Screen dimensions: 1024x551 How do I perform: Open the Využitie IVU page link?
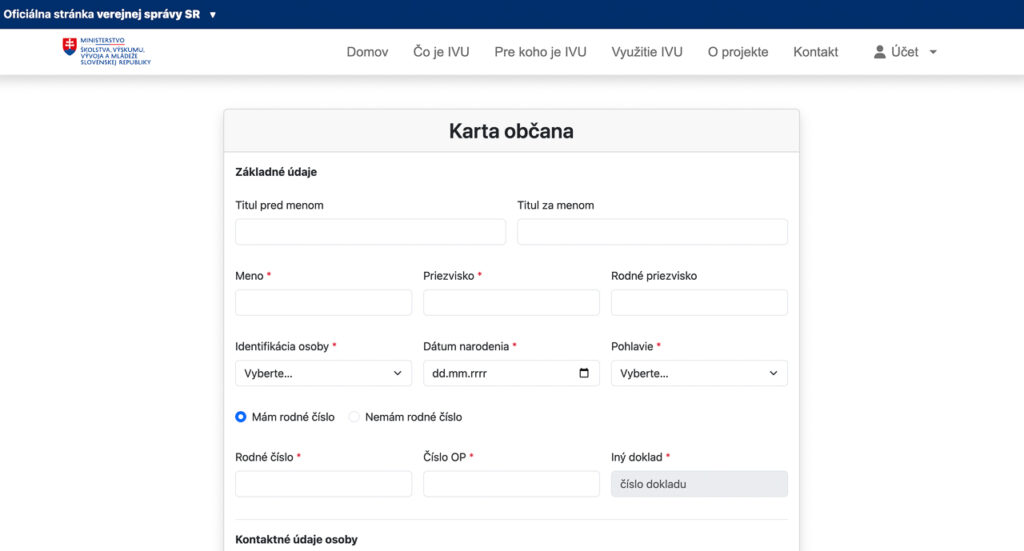647,52
